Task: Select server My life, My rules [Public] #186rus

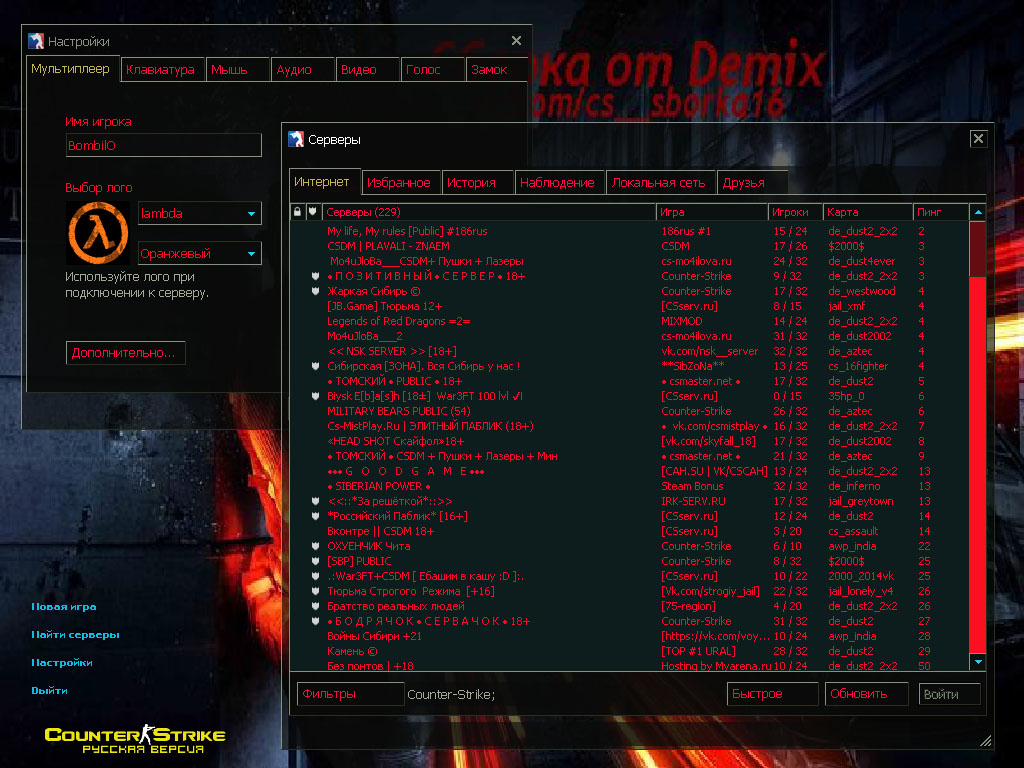Action: (x=630, y=231)
